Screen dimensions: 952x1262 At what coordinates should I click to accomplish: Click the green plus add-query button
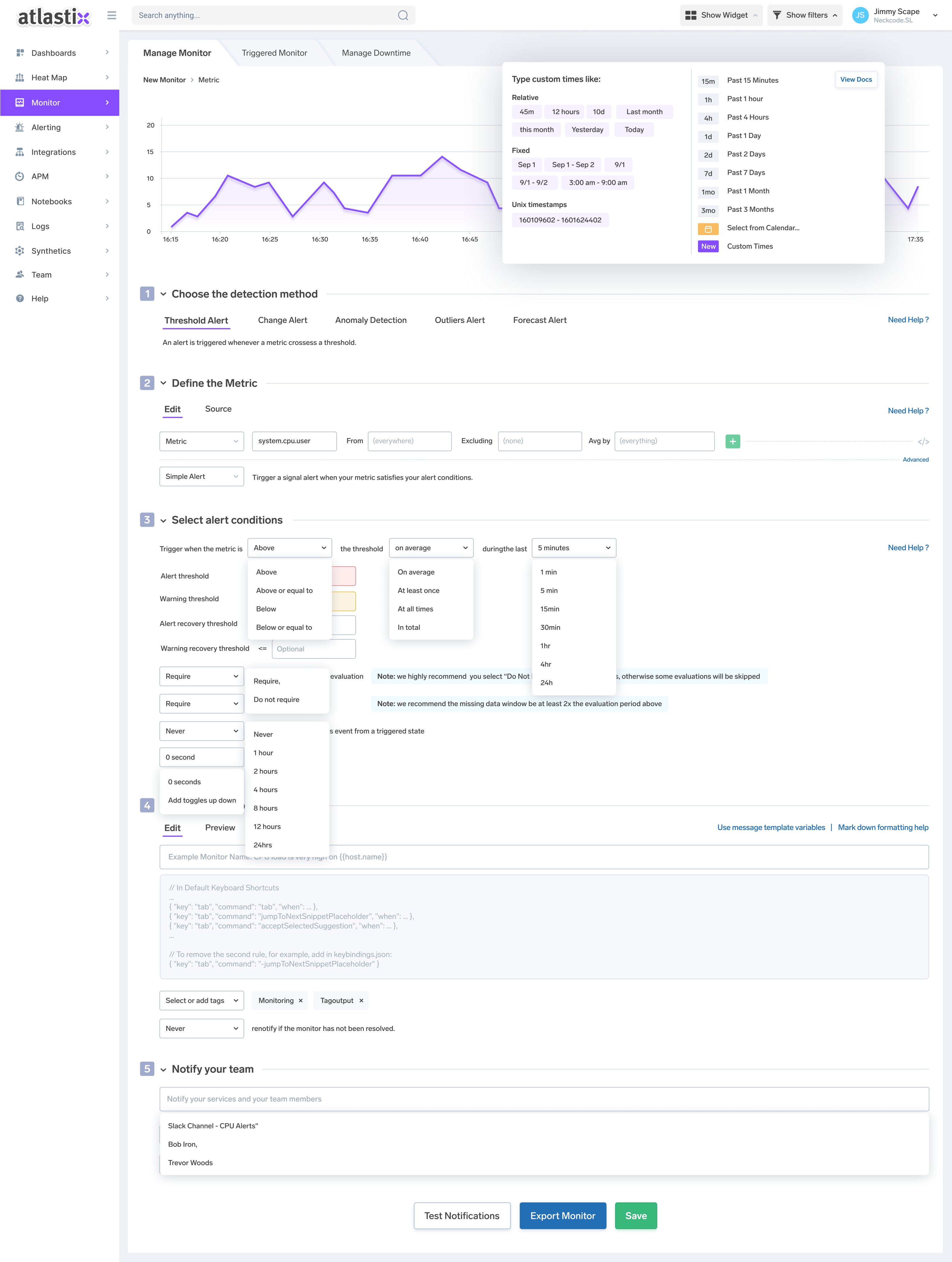pyautogui.click(x=733, y=441)
